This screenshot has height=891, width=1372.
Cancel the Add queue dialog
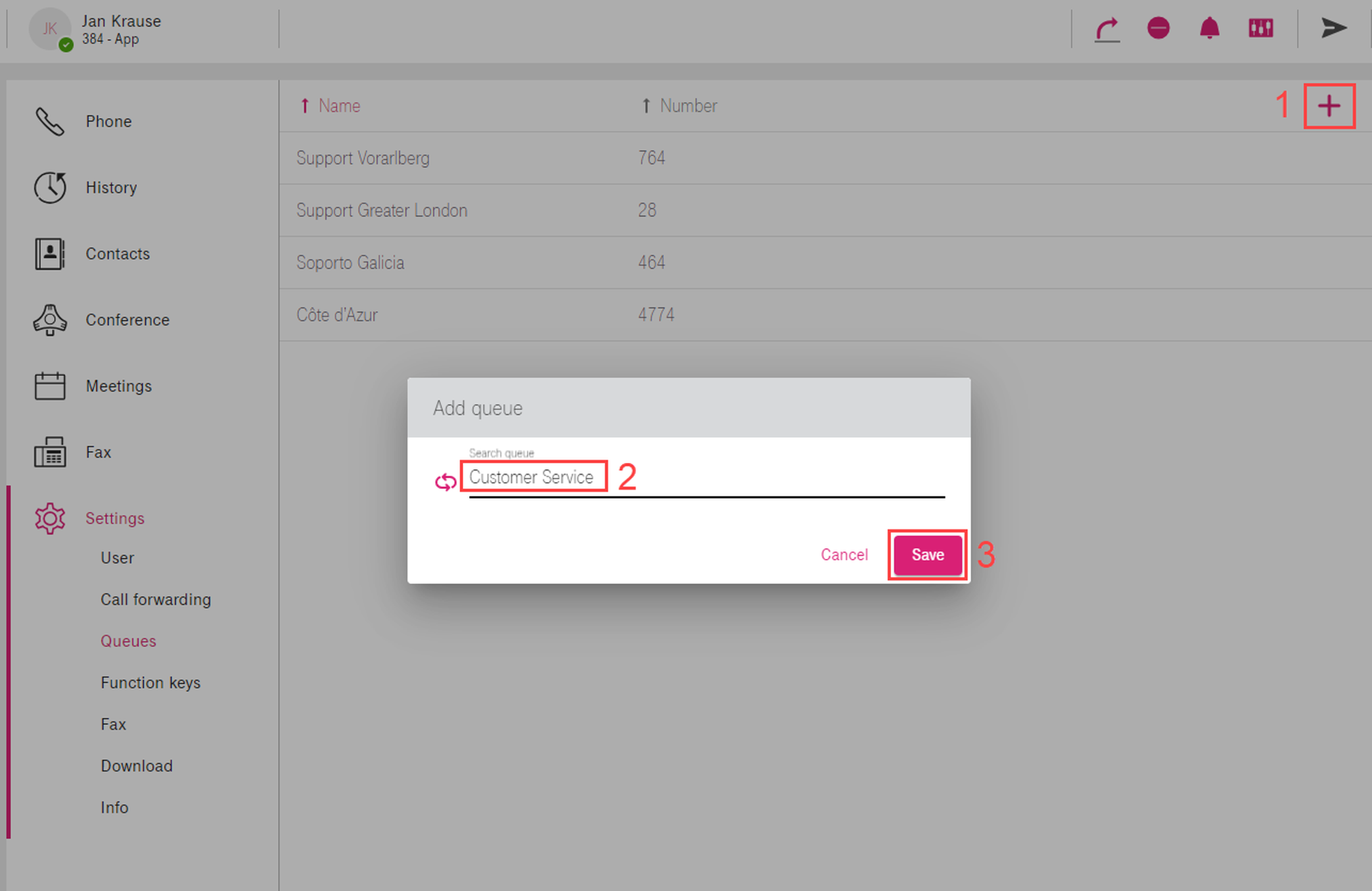click(844, 555)
